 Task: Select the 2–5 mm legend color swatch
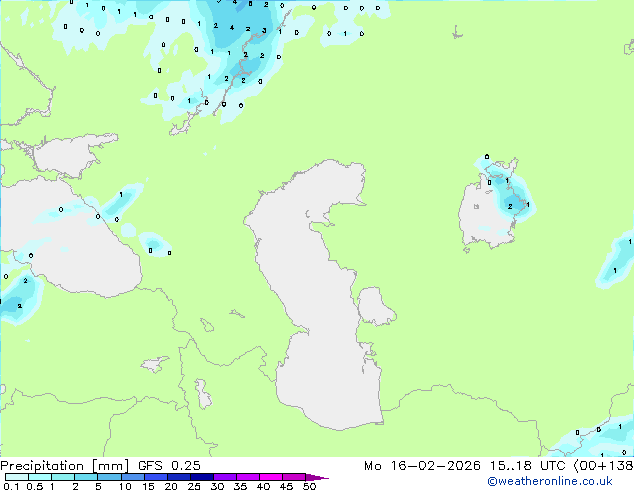86,477
